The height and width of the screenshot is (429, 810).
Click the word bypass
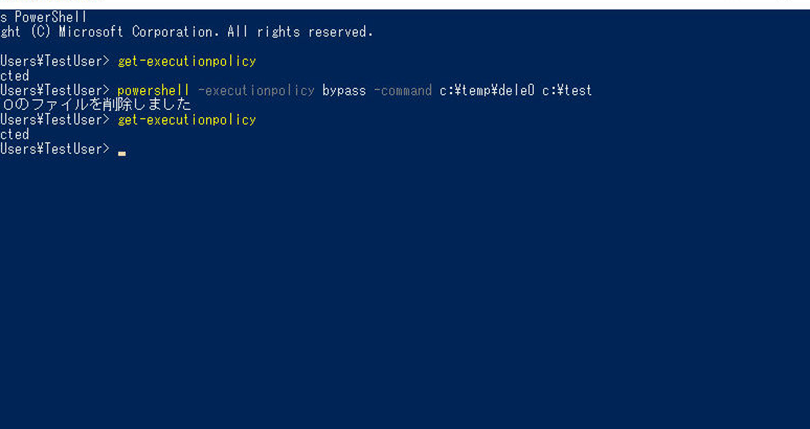(x=344, y=91)
